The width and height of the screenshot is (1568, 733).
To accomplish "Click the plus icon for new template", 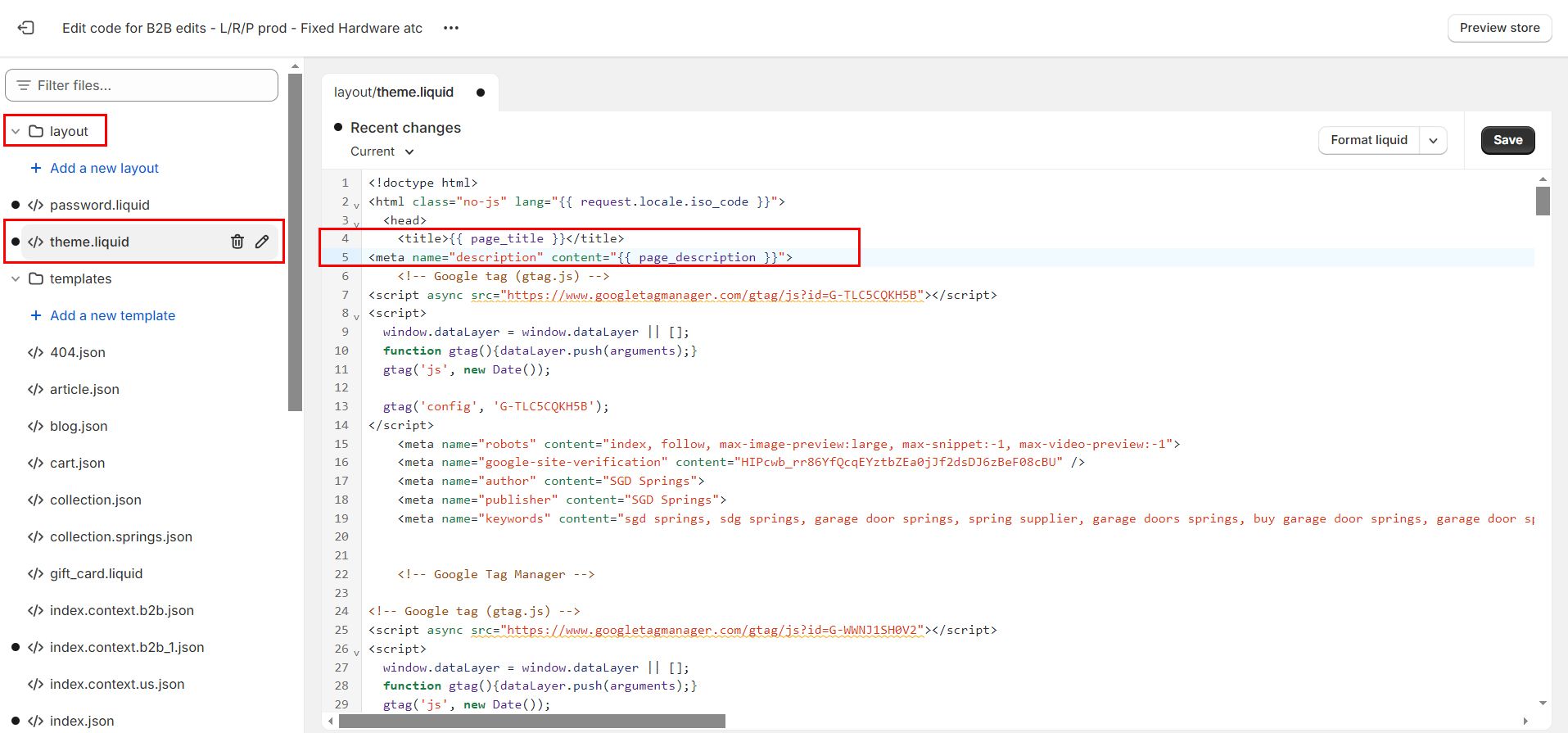I will click(x=36, y=315).
